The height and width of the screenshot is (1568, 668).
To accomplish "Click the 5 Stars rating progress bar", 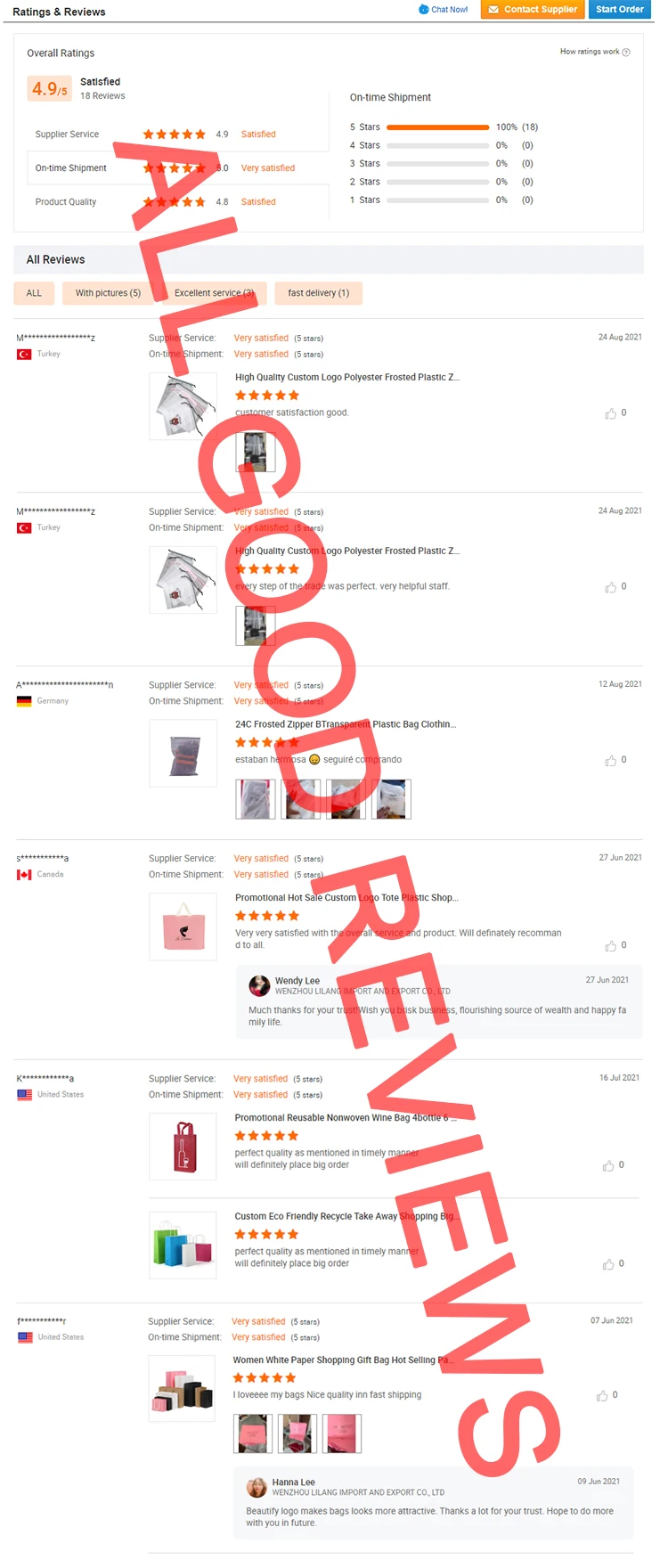I will point(438,127).
